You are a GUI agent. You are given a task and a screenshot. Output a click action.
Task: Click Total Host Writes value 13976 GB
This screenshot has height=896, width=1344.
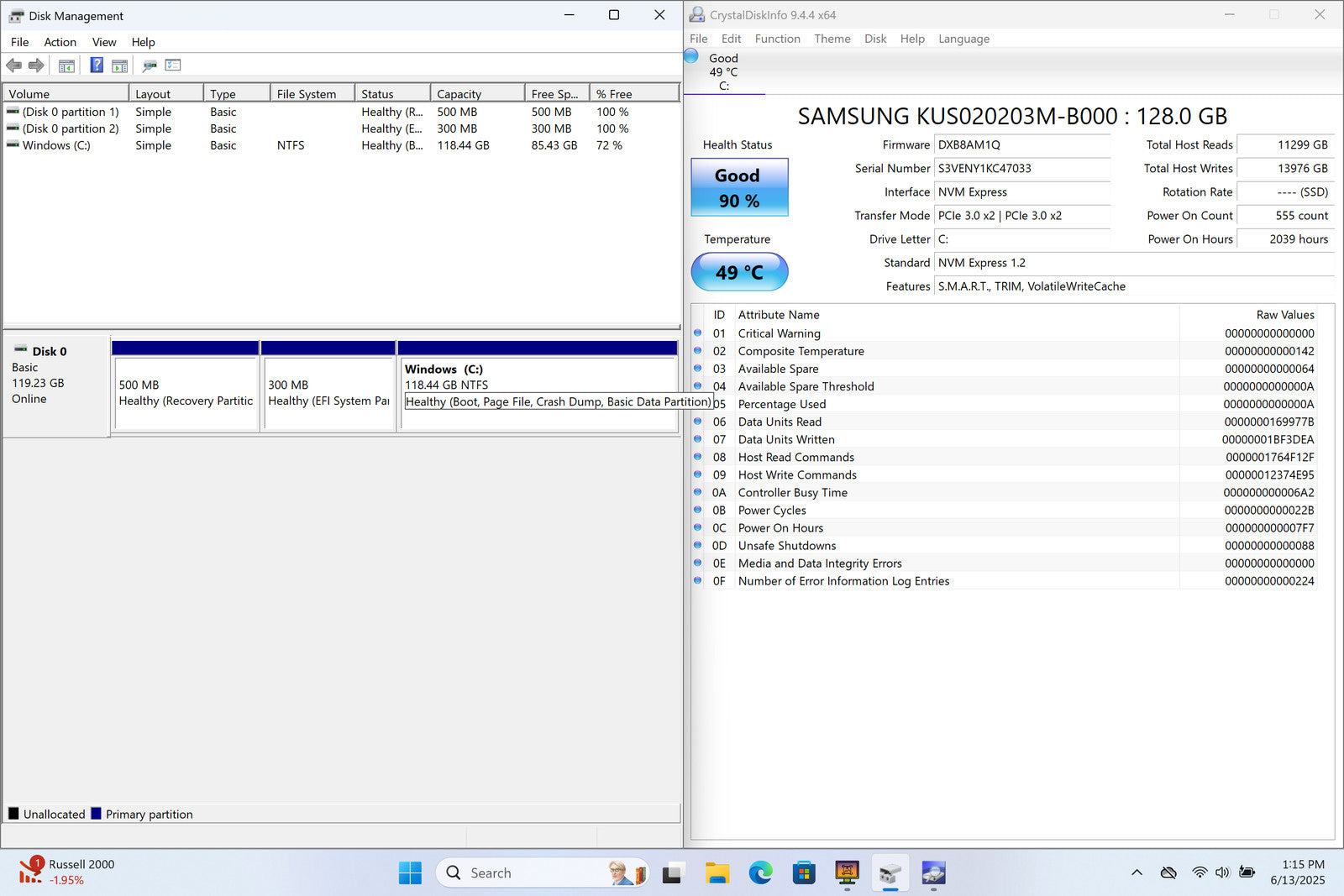1285,168
